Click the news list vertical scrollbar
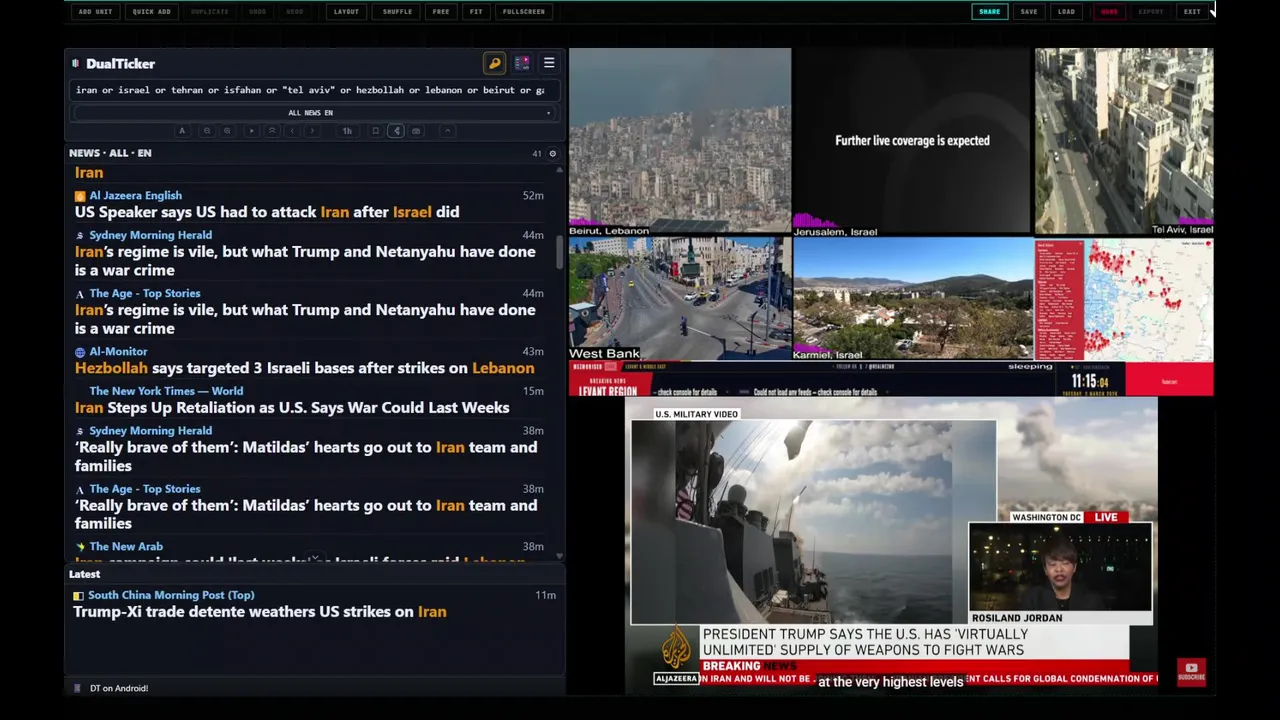 (559, 252)
